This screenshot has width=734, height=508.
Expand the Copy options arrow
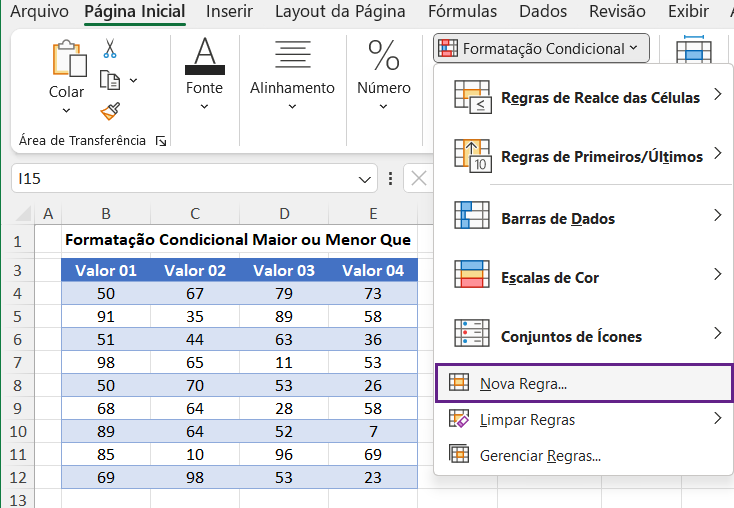pos(133,81)
